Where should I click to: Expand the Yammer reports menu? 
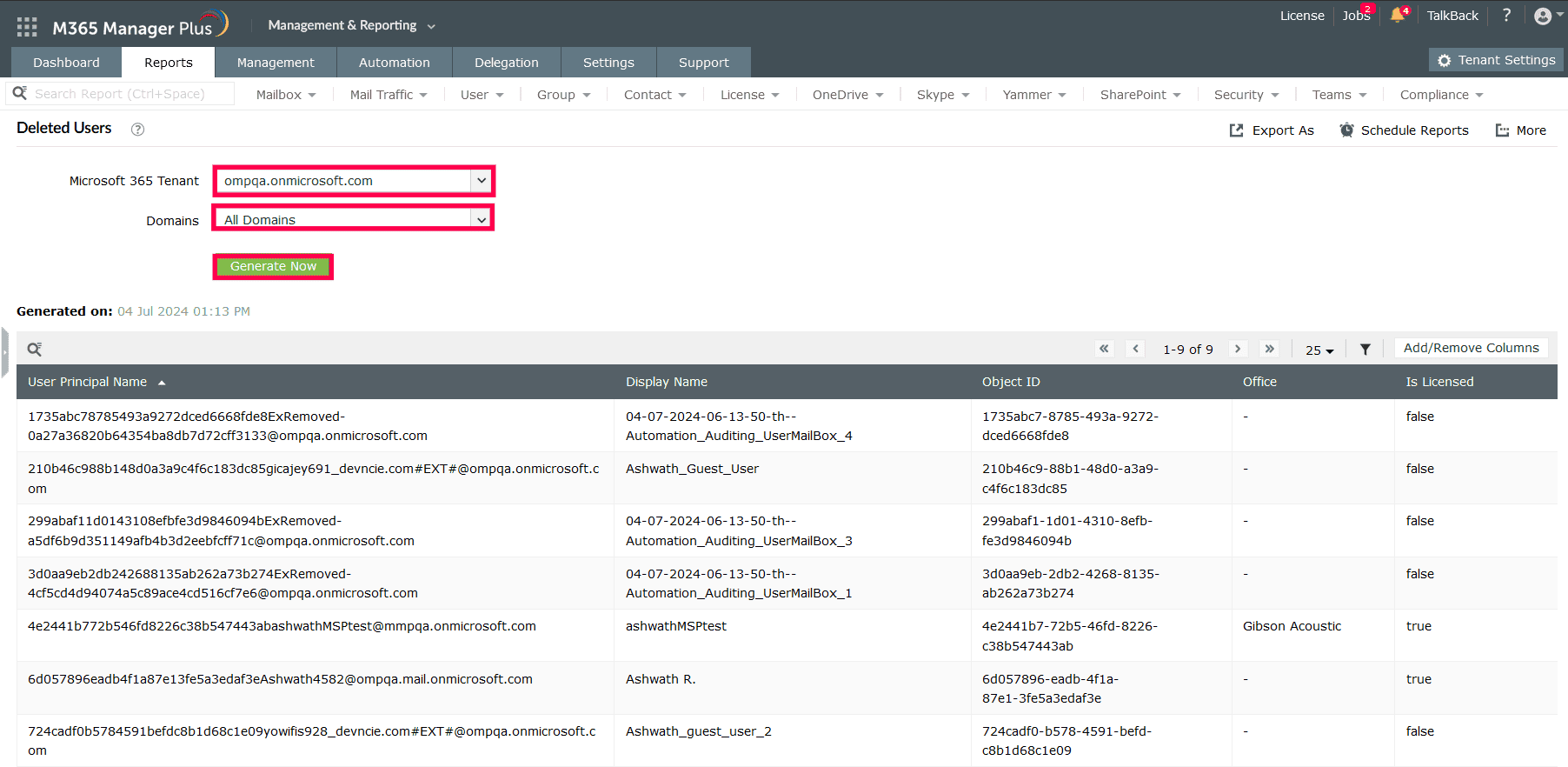tap(1034, 95)
